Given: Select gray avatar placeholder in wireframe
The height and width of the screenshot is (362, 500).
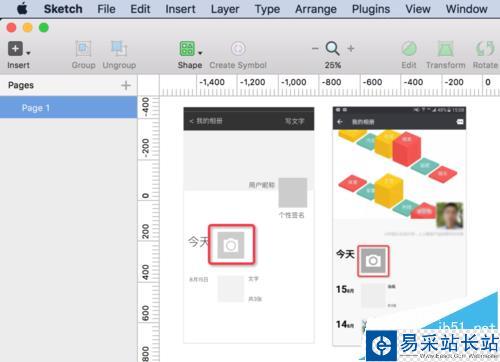Looking at the screenshot, I should click(293, 193).
